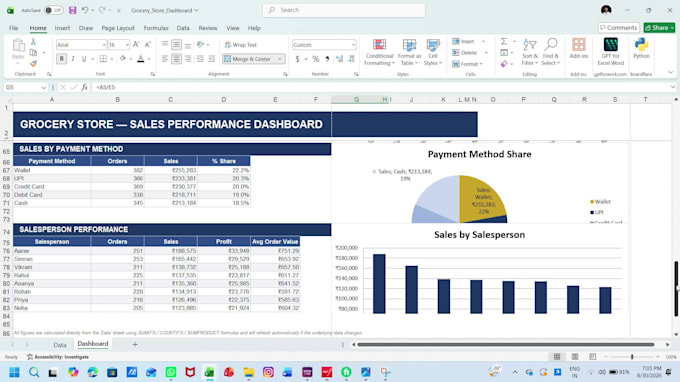The height and width of the screenshot is (382, 680).
Task: Expand the formula bar
Action: [x=672, y=87]
